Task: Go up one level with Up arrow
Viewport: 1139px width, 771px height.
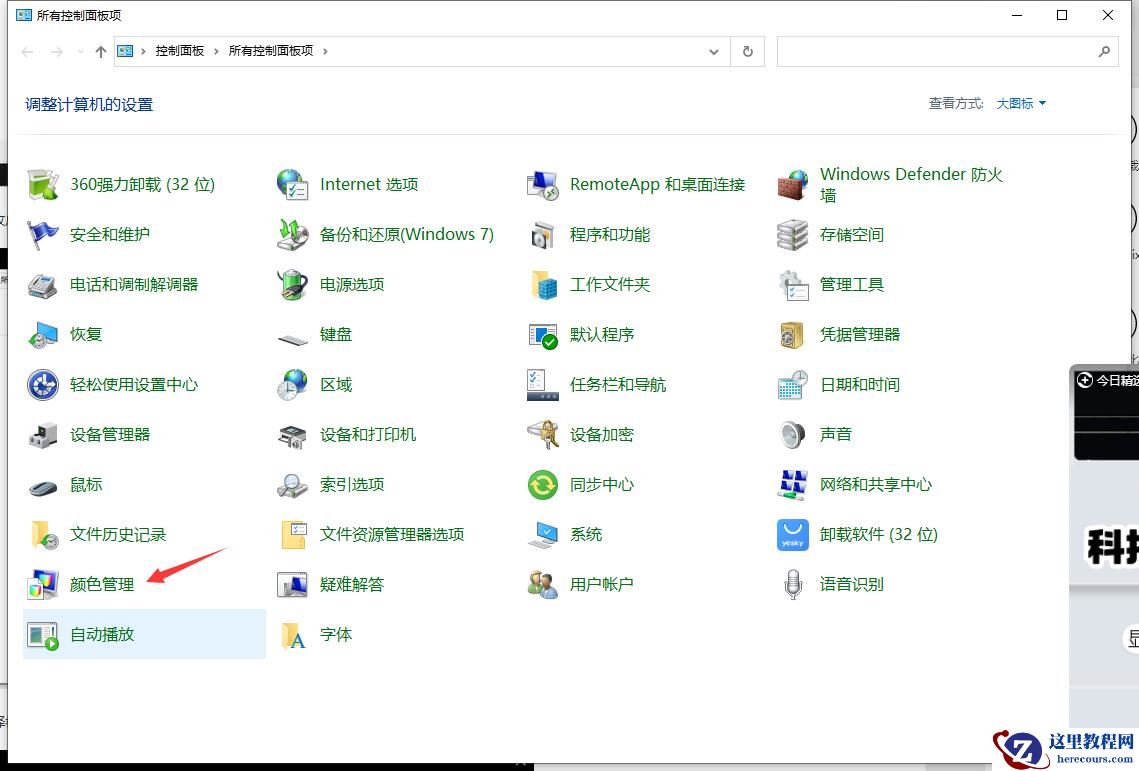Action: pos(101,52)
